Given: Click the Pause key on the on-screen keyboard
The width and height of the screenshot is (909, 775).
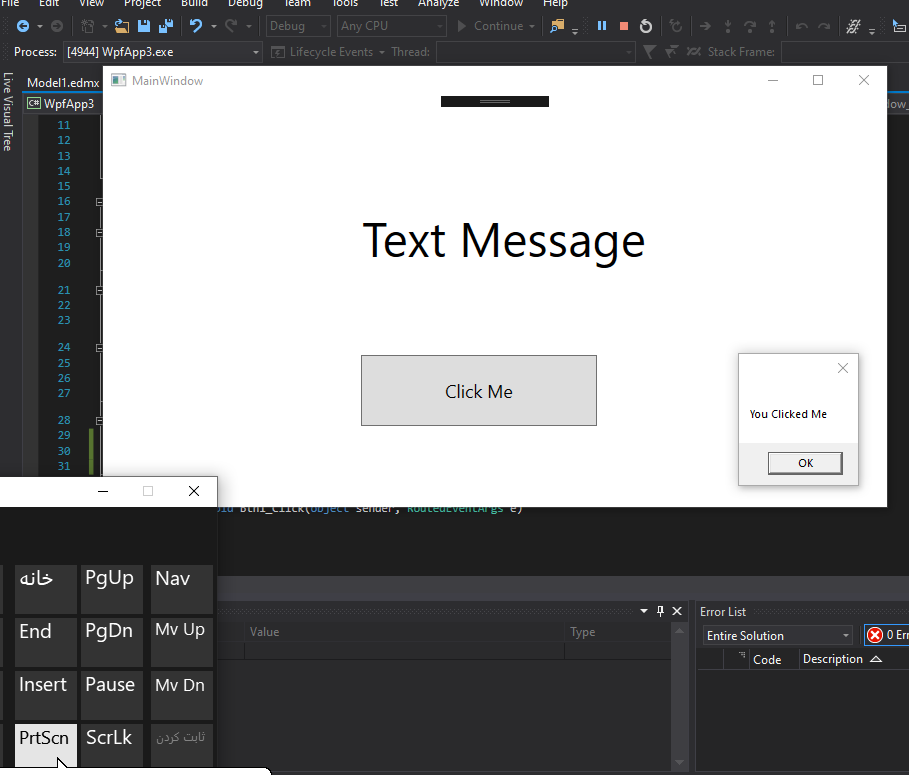Looking at the screenshot, I should click(112, 695).
